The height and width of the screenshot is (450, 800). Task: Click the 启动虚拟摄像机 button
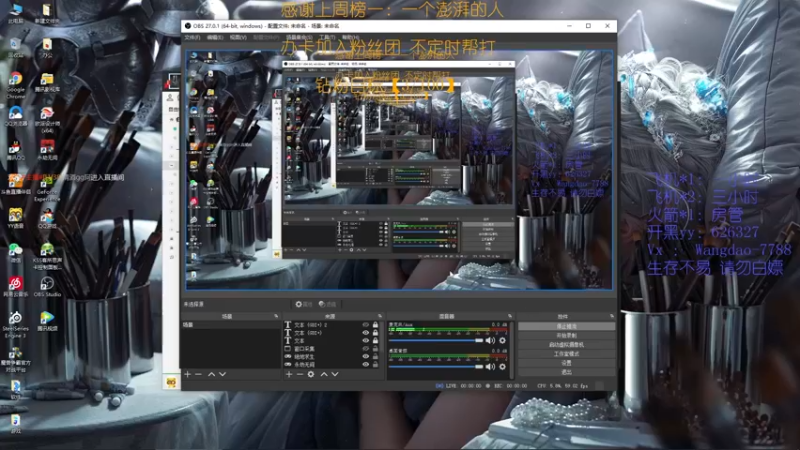tap(566, 344)
